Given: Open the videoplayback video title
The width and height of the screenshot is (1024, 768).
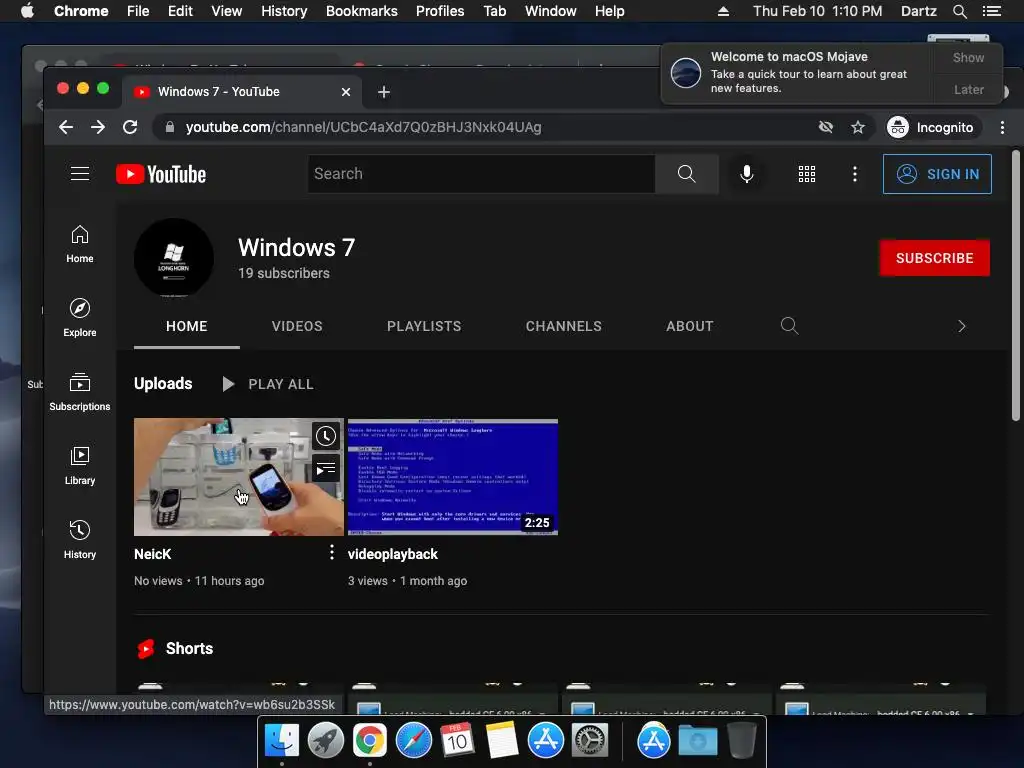Looking at the screenshot, I should pos(392,554).
